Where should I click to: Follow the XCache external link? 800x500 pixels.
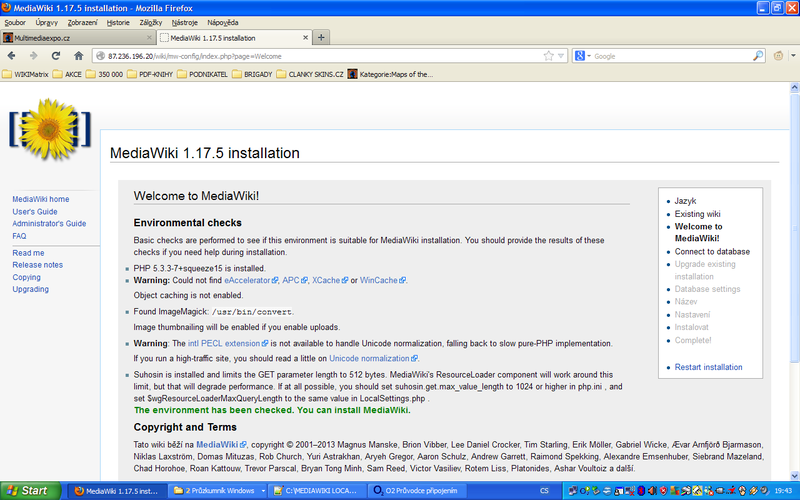(x=330, y=280)
